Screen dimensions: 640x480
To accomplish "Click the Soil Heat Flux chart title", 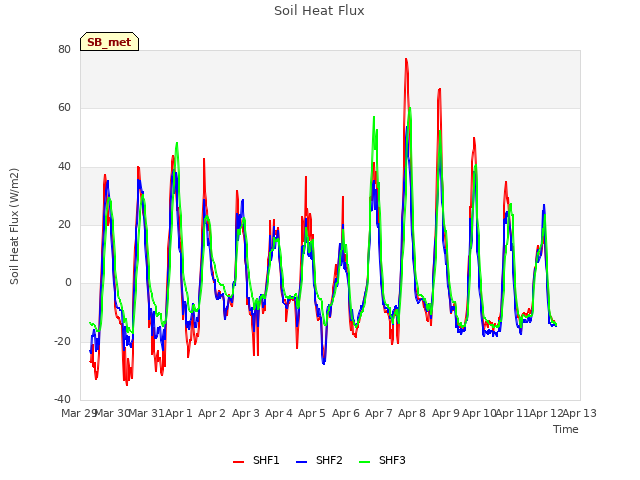I will coord(319,11).
